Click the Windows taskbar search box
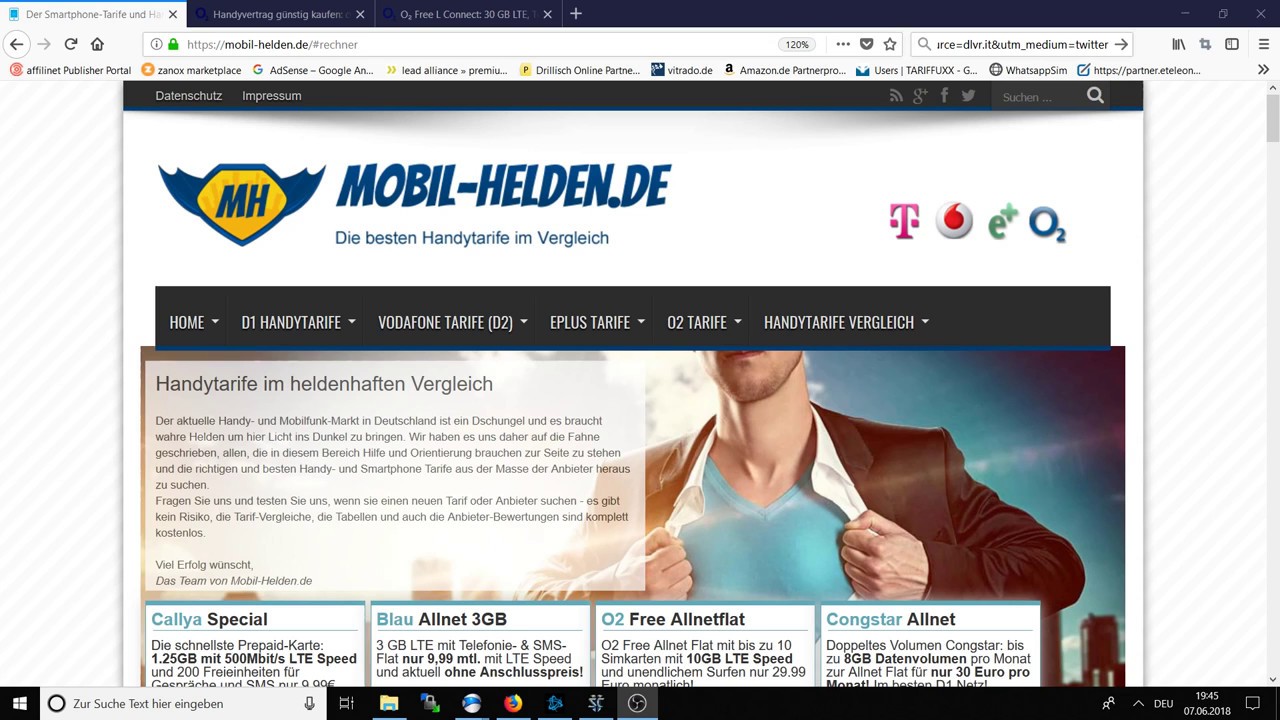1280x720 pixels. [183, 703]
